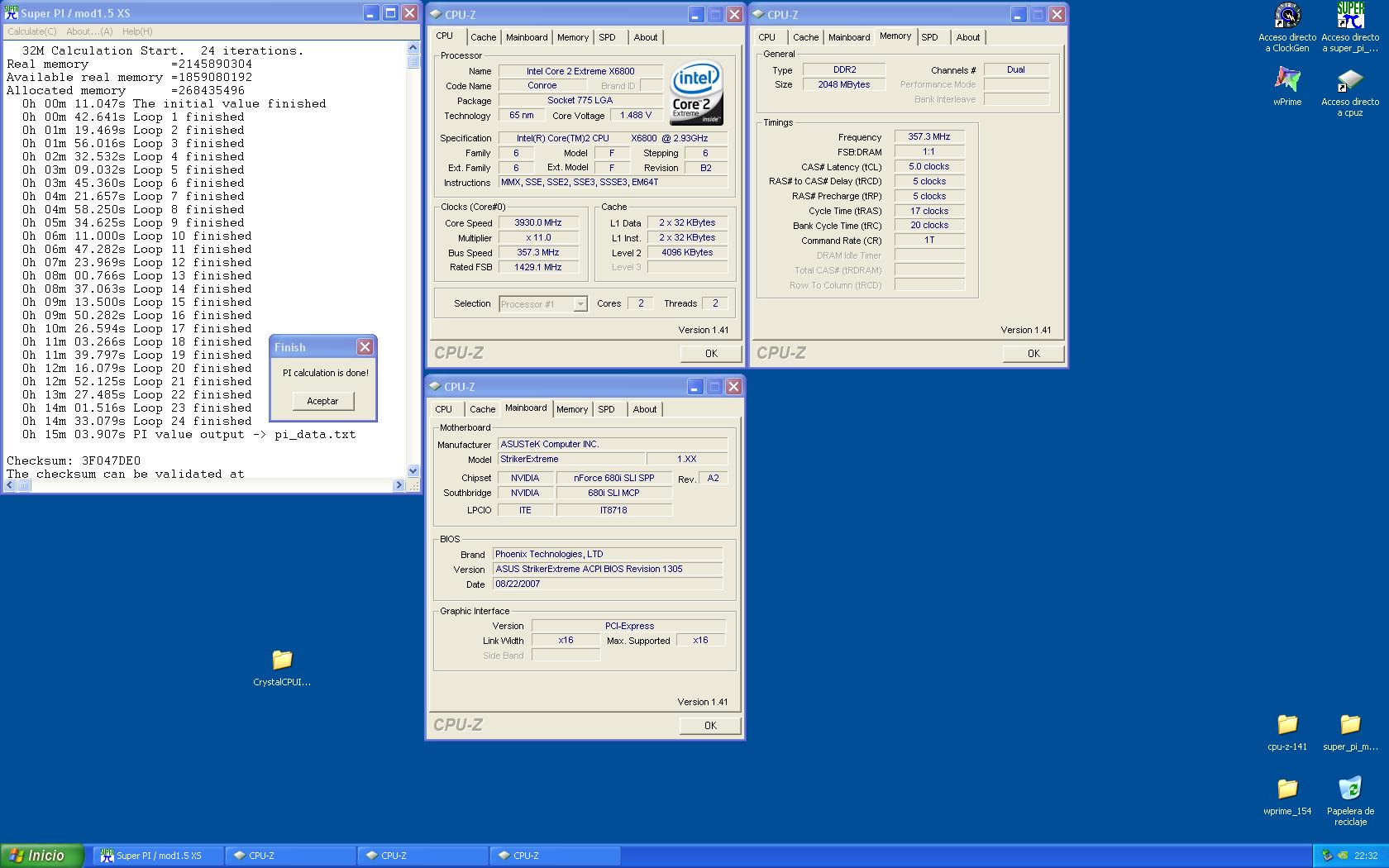This screenshot has width=1389, height=868.
Task: Select Cache tab in Memory CPU-Z window
Action: pyautogui.click(x=805, y=37)
